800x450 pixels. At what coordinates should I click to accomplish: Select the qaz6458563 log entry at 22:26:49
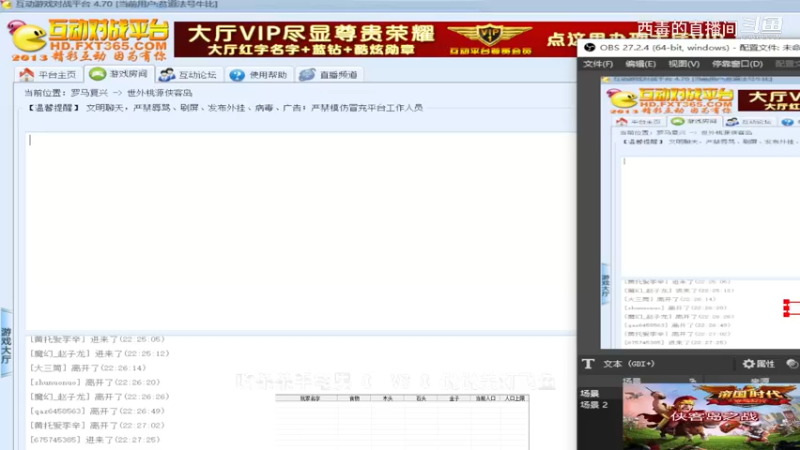click(x=97, y=411)
